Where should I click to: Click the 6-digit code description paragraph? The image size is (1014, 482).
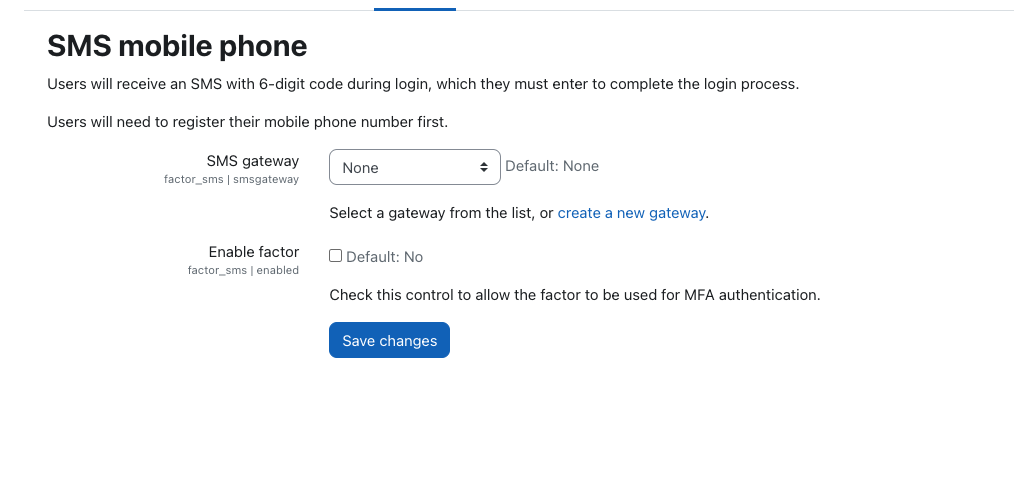423,84
